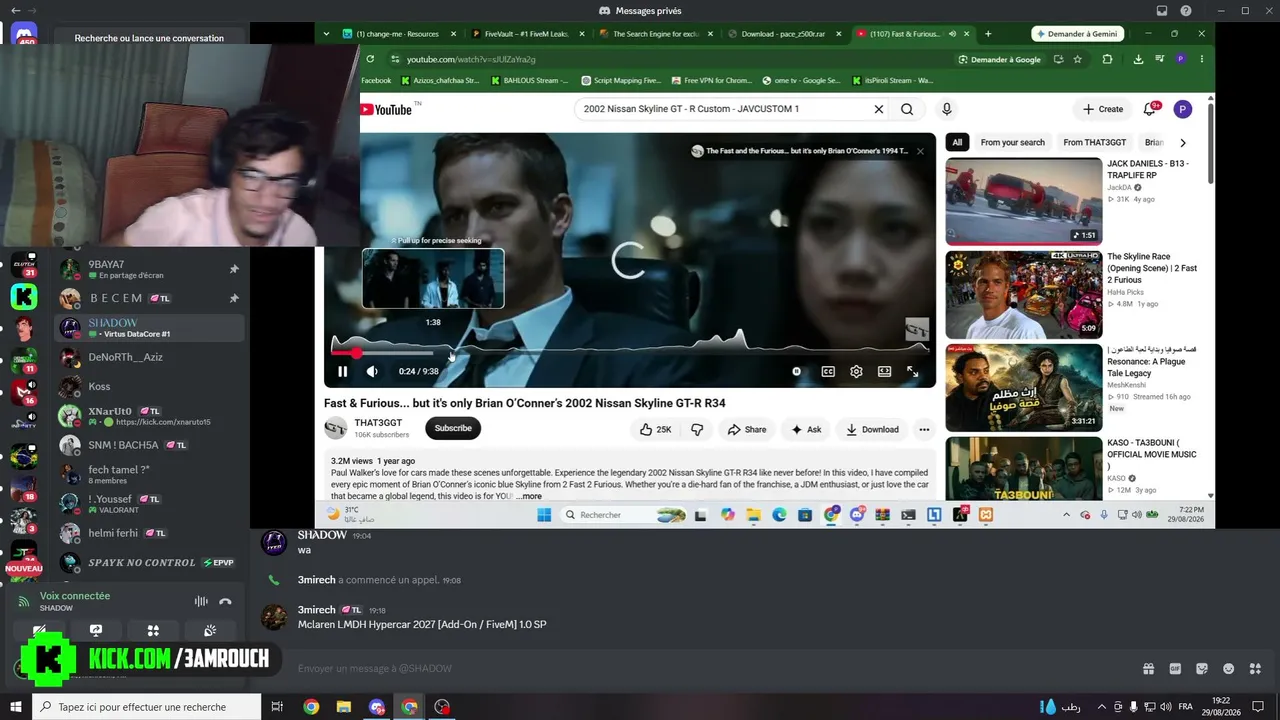Open the THAT3GGT channel avatar

click(336, 428)
